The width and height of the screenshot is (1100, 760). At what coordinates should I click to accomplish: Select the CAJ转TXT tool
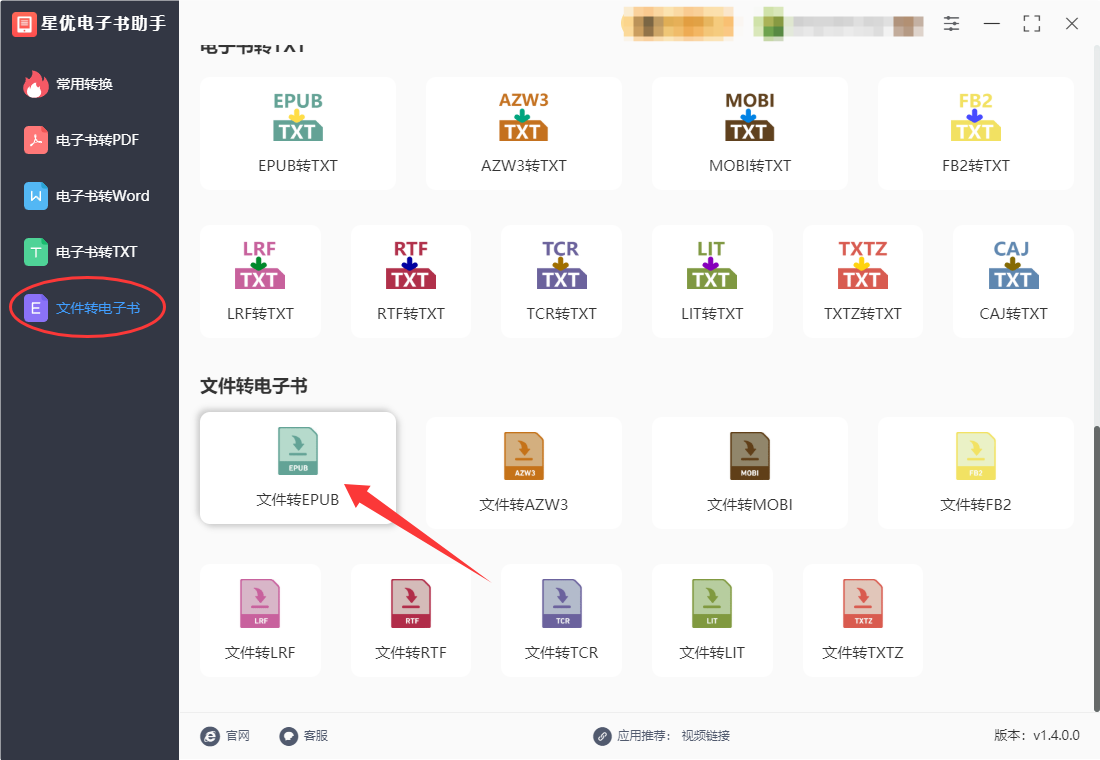tap(1013, 281)
